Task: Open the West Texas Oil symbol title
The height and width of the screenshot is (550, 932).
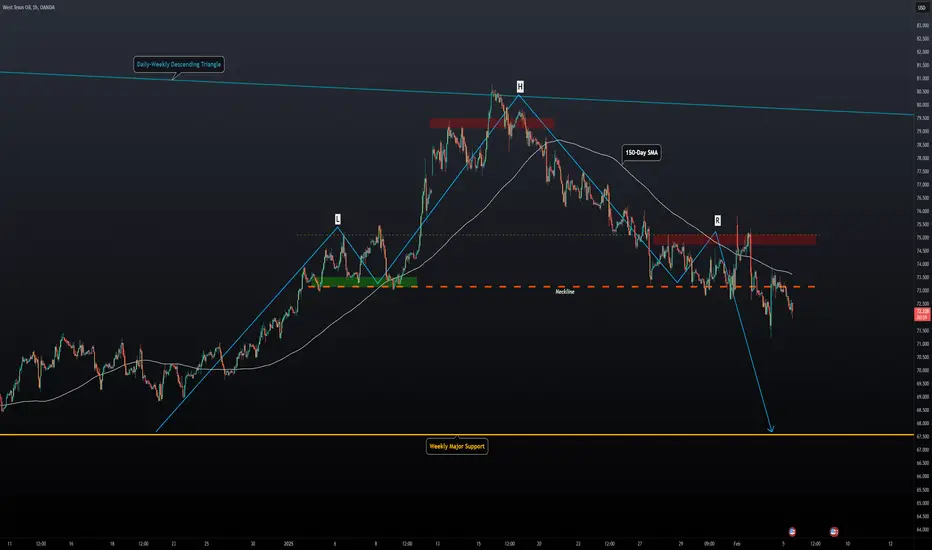Action: (x=29, y=8)
